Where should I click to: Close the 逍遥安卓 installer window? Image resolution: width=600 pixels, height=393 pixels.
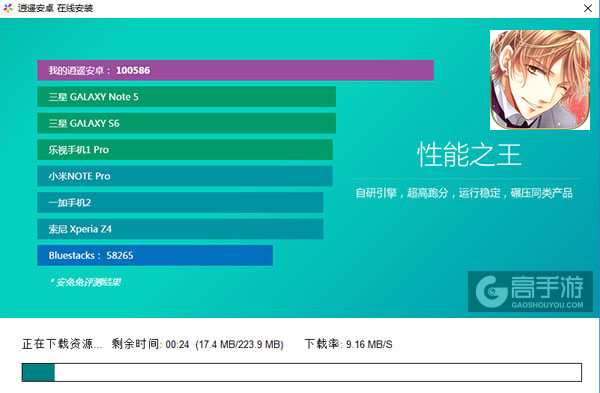(x=588, y=8)
